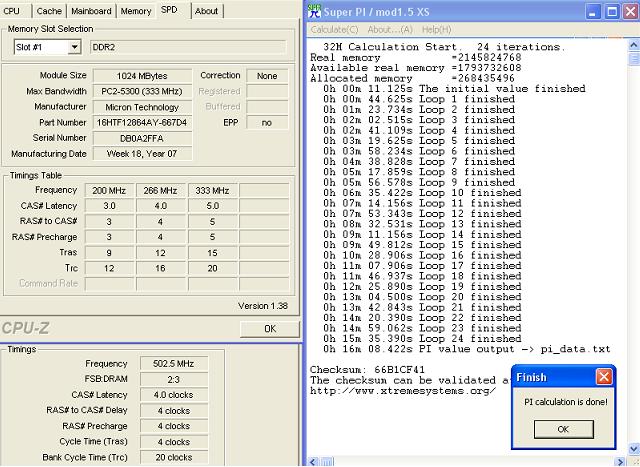Open the Calculate(C) menu in Super PI
The image size is (640, 467).
coord(335,29)
